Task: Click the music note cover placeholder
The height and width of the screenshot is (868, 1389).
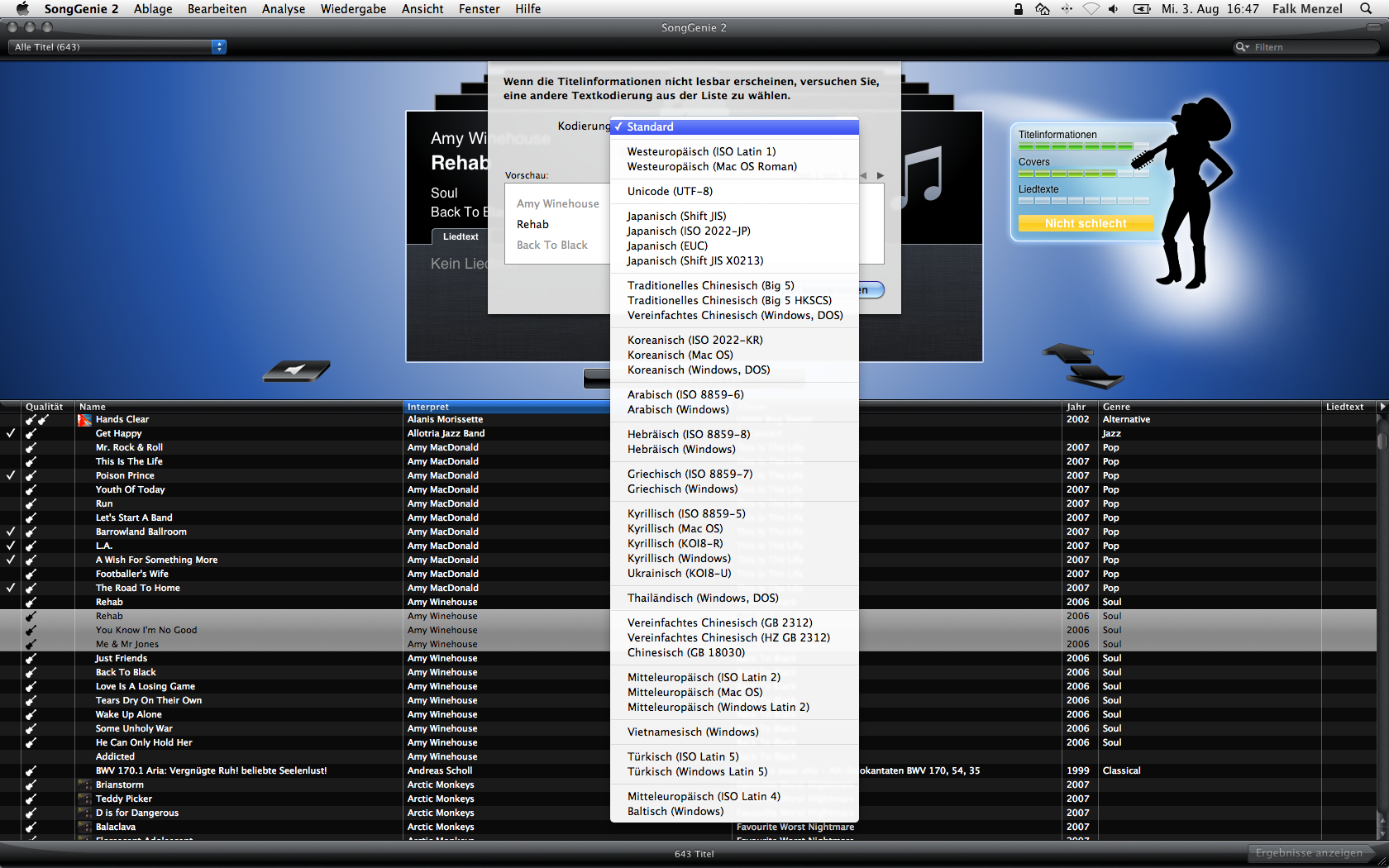Action: tap(921, 177)
